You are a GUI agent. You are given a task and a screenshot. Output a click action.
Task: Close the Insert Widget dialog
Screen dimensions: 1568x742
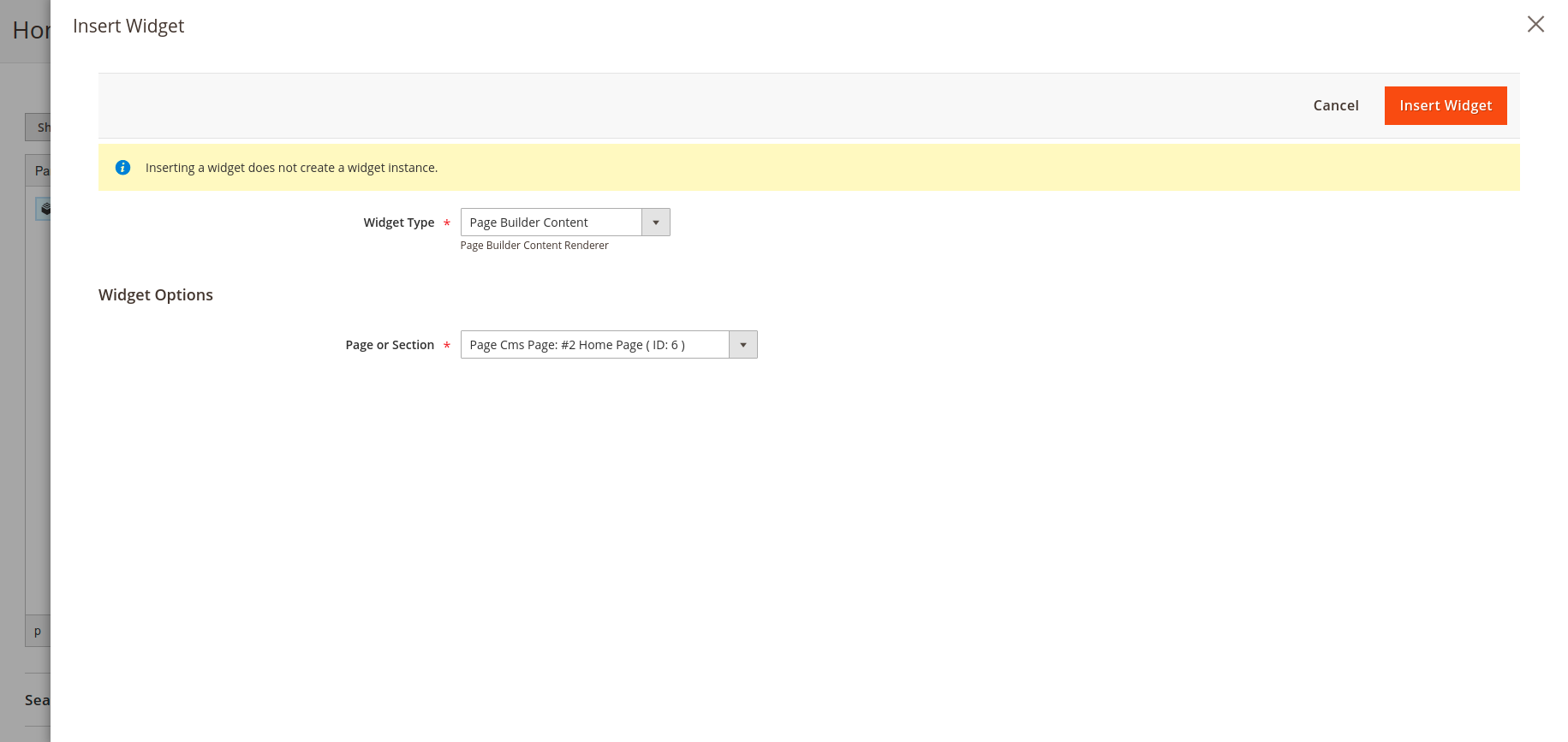(x=1535, y=24)
